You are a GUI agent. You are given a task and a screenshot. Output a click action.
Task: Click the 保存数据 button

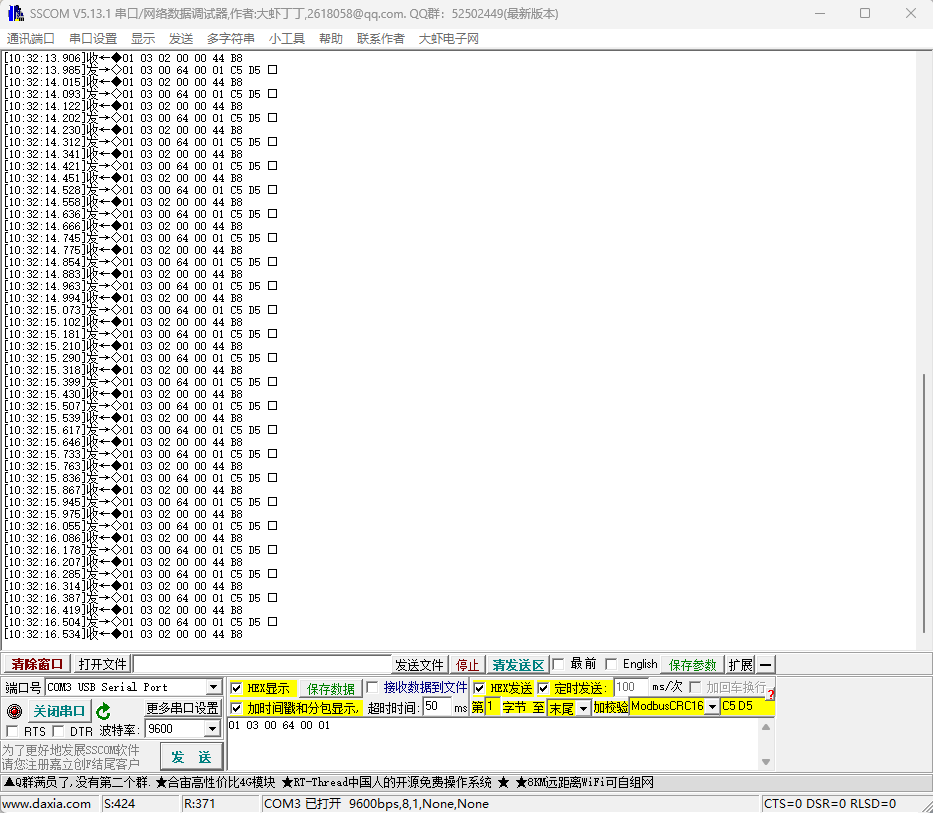330,689
